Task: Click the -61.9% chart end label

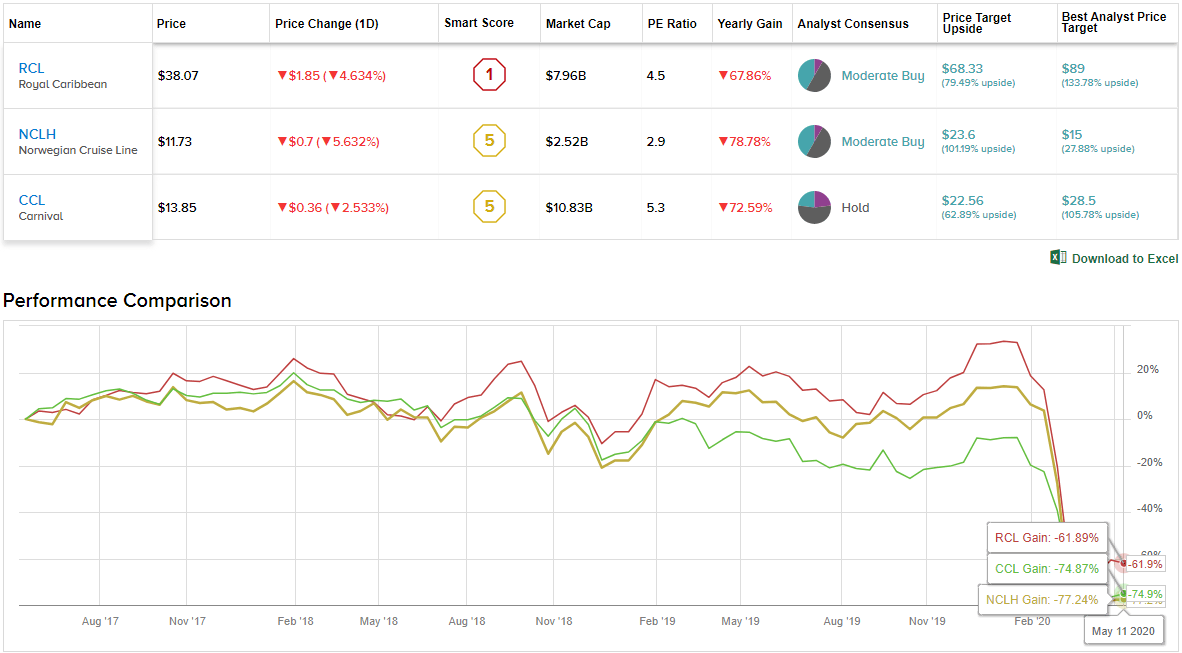Action: [x=1145, y=564]
